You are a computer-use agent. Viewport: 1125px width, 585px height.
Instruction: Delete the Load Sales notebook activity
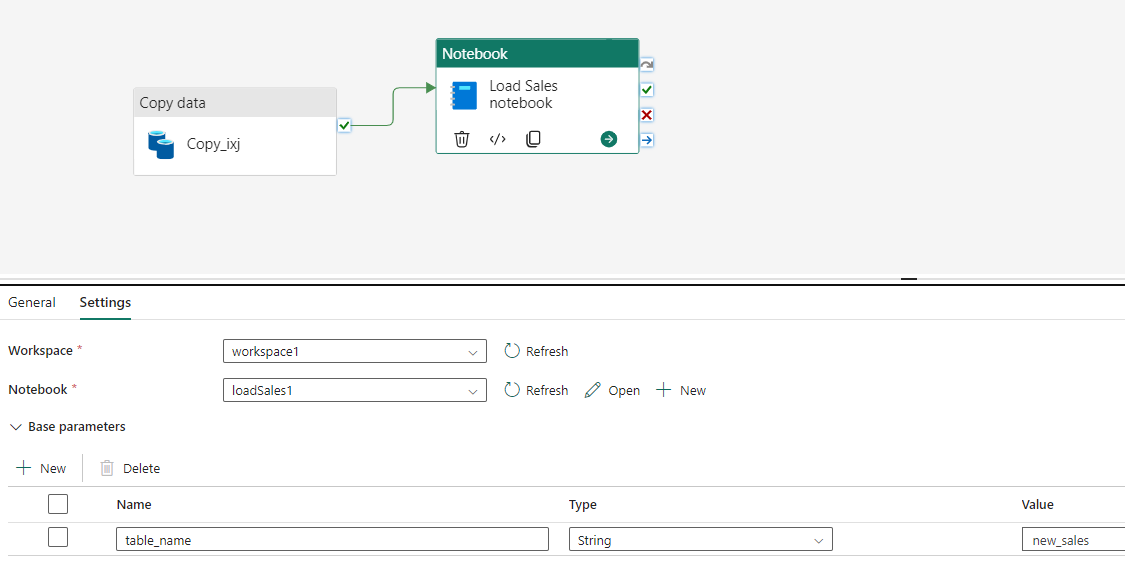(x=461, y=138)
